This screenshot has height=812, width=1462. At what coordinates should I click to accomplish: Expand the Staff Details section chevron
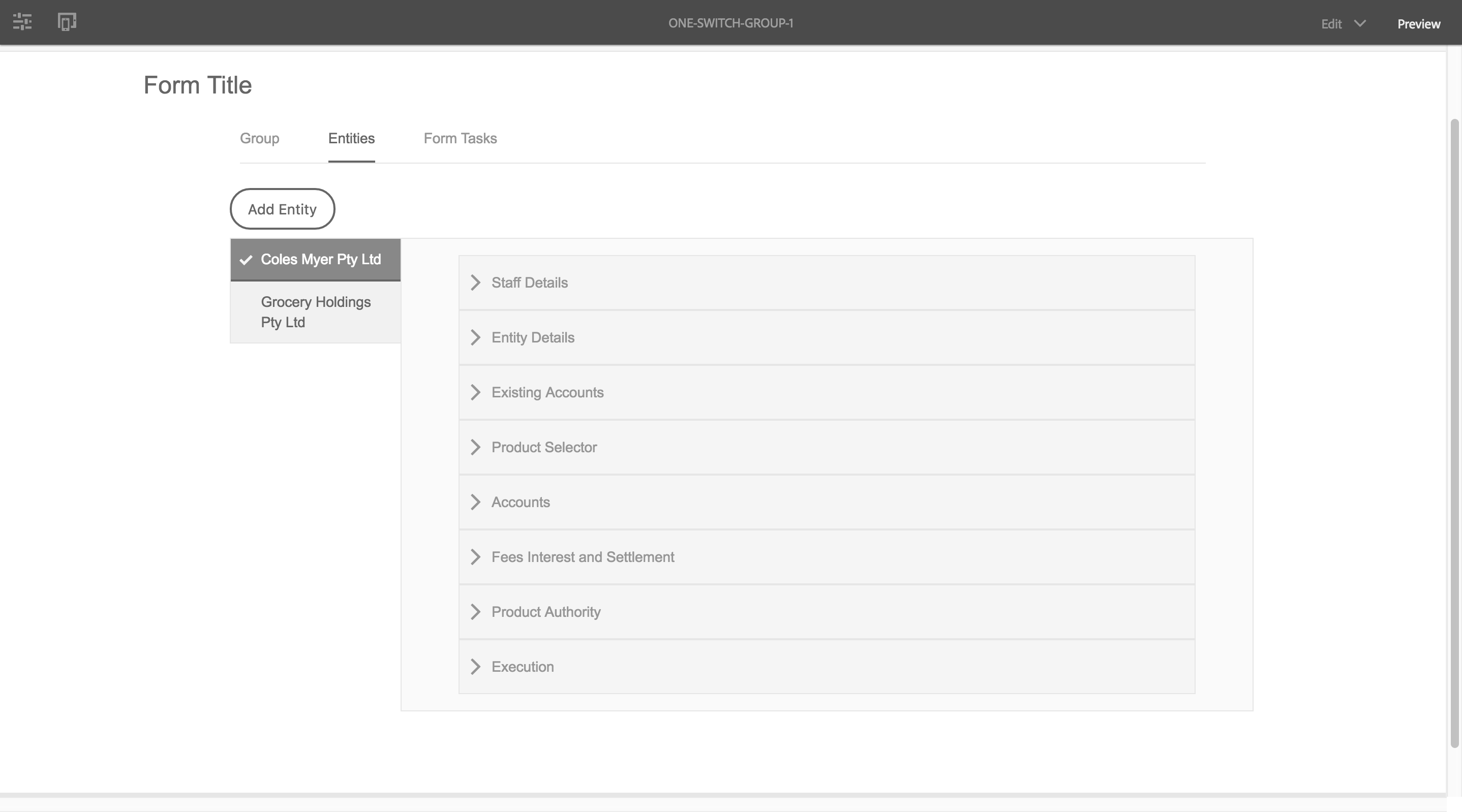click(476, 283)
